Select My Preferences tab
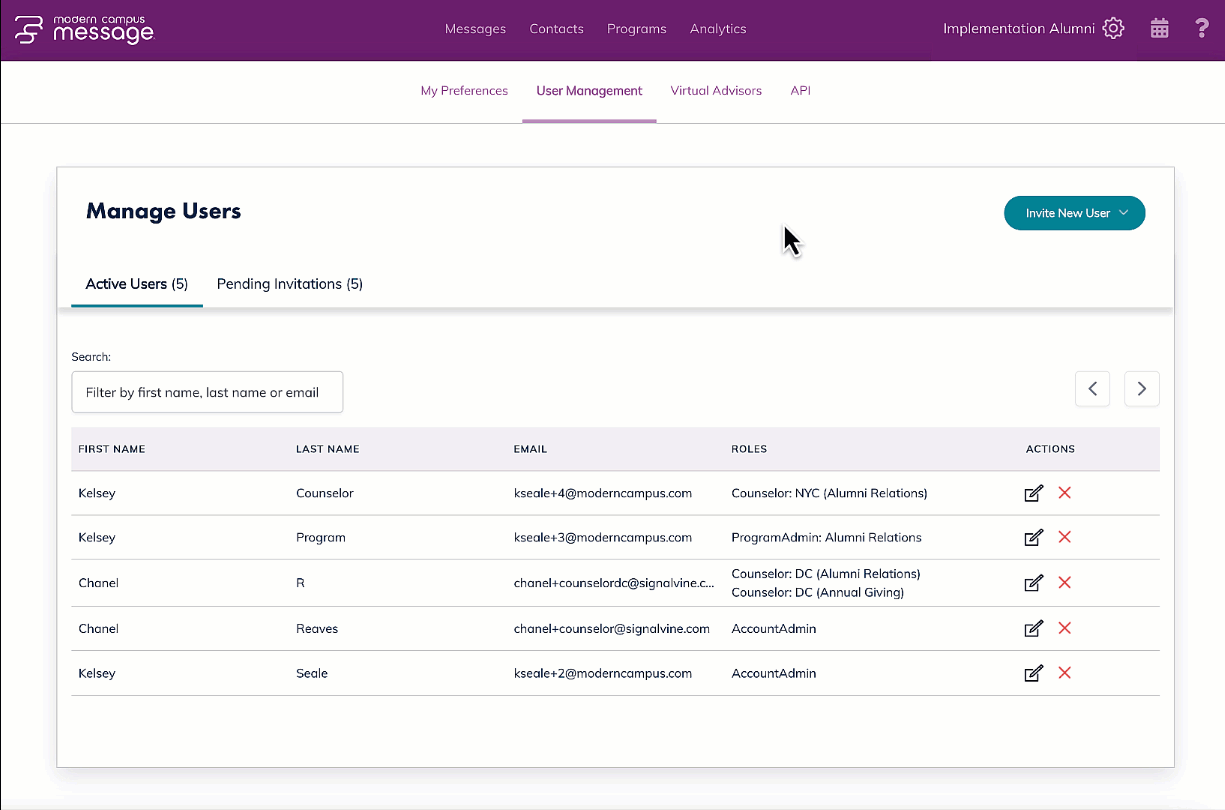 pyautogui.click(x=464, y=91)
